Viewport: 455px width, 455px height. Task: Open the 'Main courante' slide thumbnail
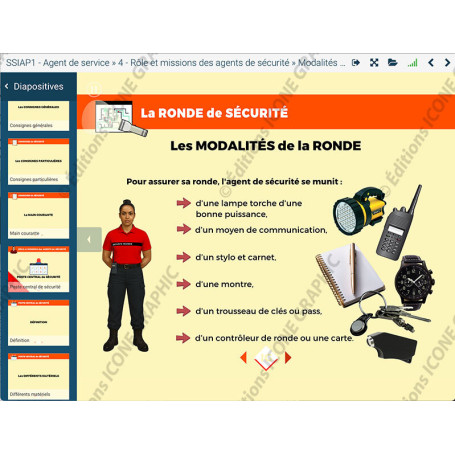click(x=39, y=215)
